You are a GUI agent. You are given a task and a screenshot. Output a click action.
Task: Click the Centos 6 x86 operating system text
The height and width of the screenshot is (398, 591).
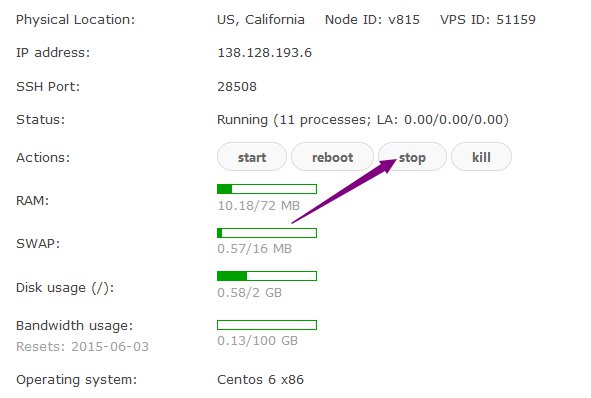click(260, 380)
